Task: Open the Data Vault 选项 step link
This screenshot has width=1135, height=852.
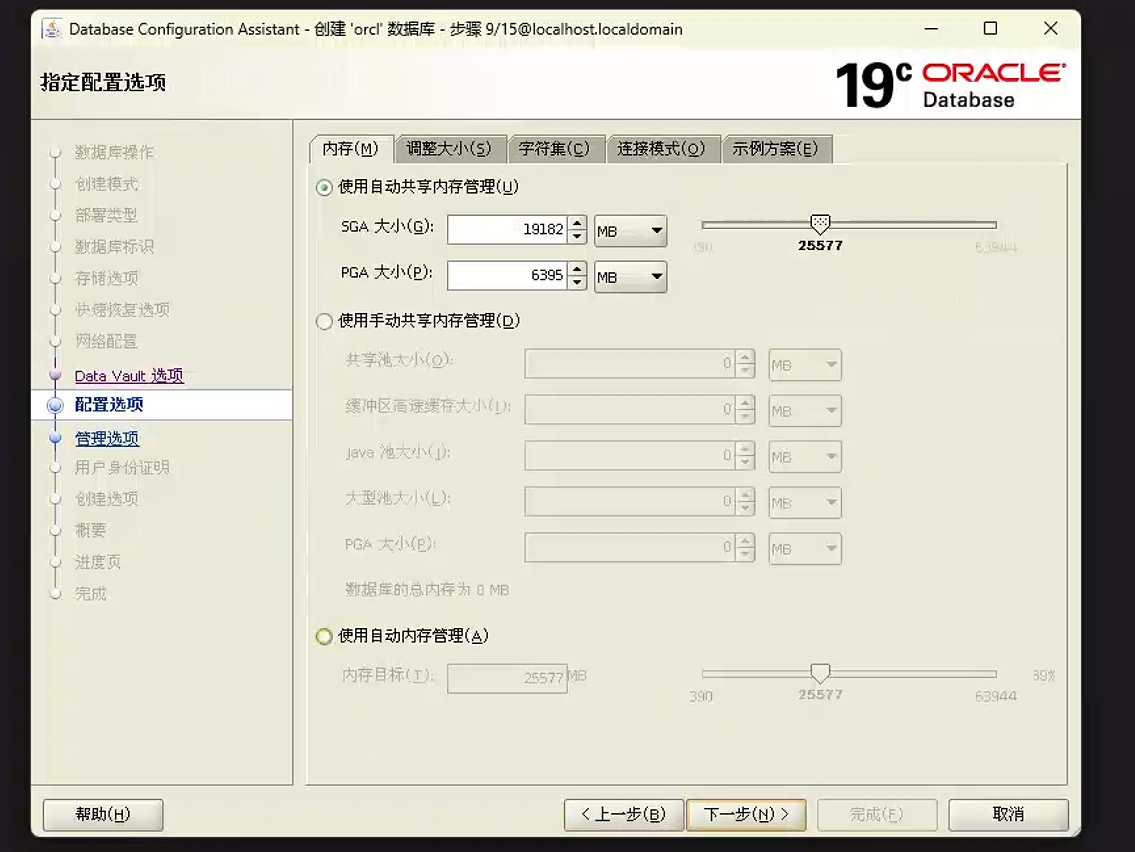Action: (x=129, y=376)
